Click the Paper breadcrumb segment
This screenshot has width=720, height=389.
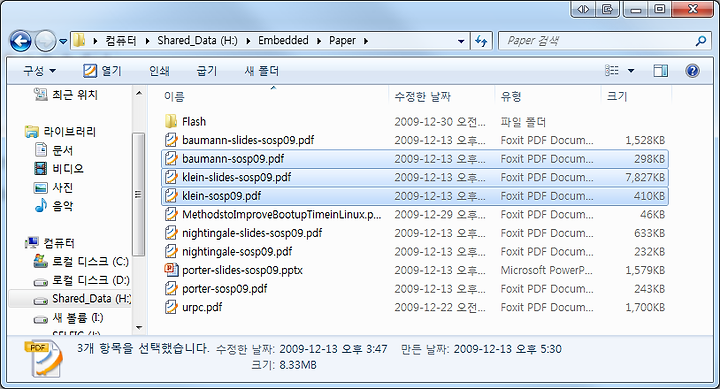tap(342, 40)
